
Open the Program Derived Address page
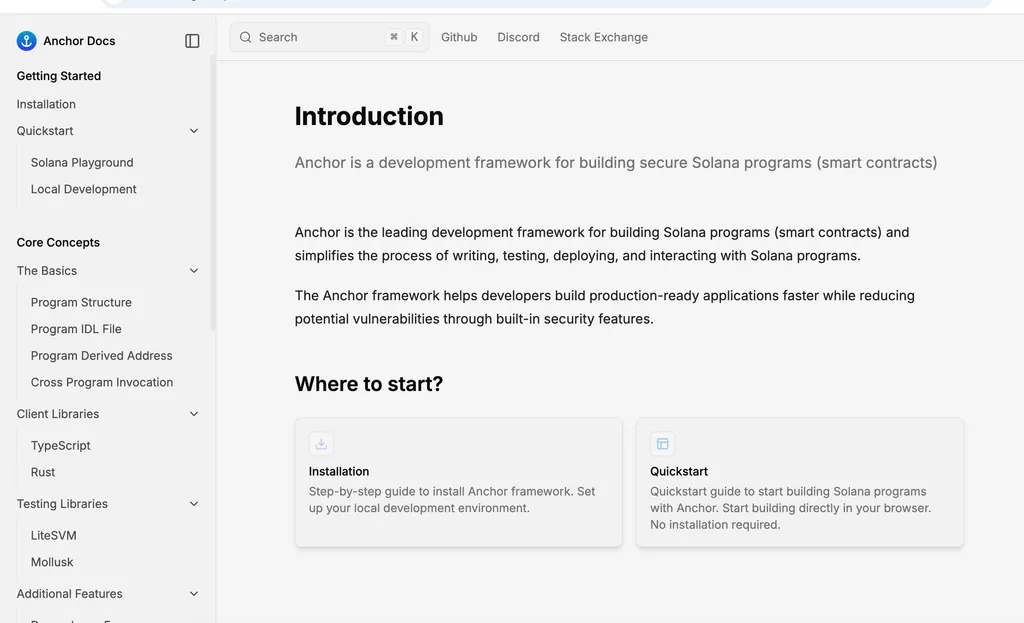(101, 356)
